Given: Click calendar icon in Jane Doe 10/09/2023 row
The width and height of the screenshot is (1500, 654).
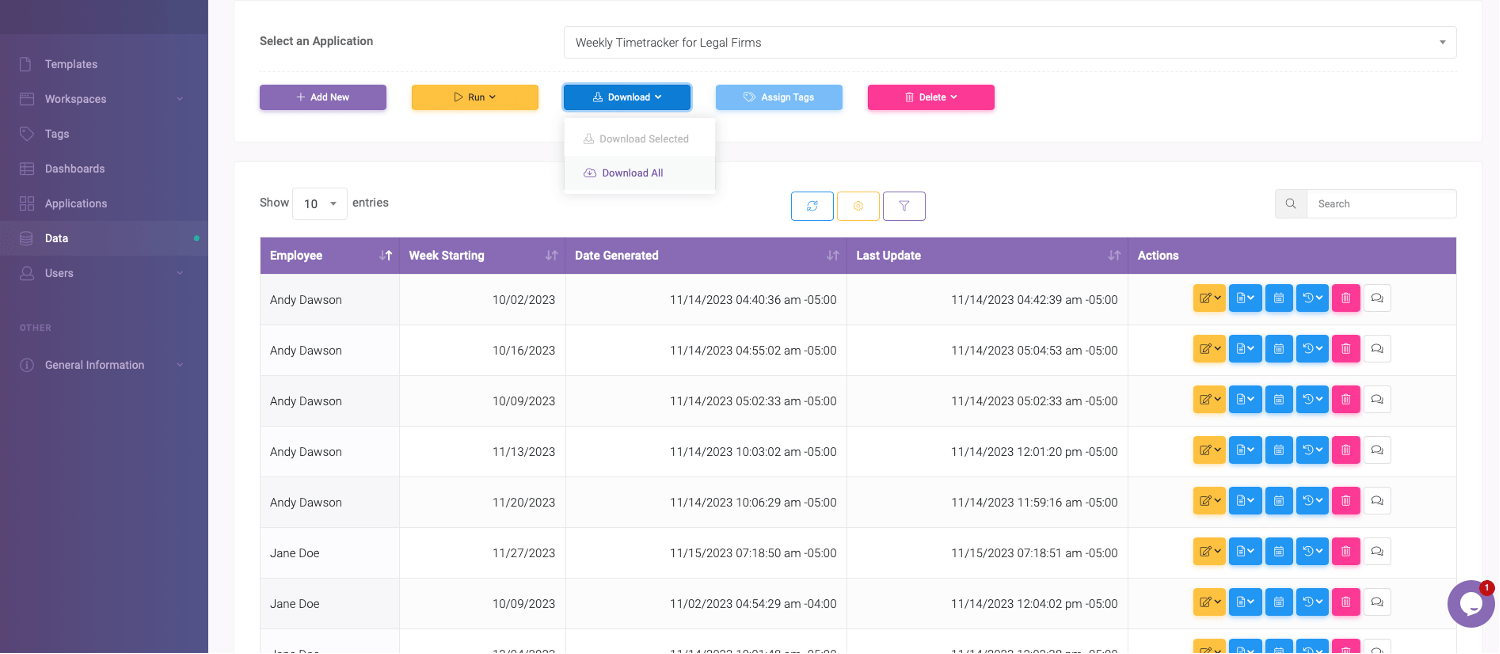Looking at the screenshot, I should pyautogui.click(x=1279, y=602).
